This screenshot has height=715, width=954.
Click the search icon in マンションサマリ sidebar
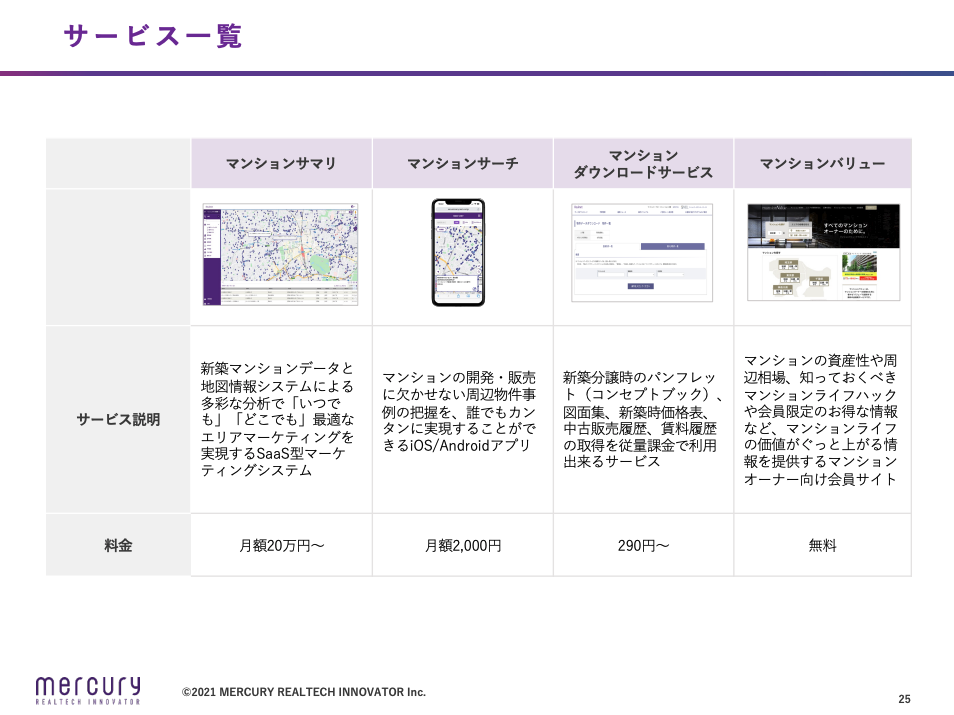tap(205, 217)
